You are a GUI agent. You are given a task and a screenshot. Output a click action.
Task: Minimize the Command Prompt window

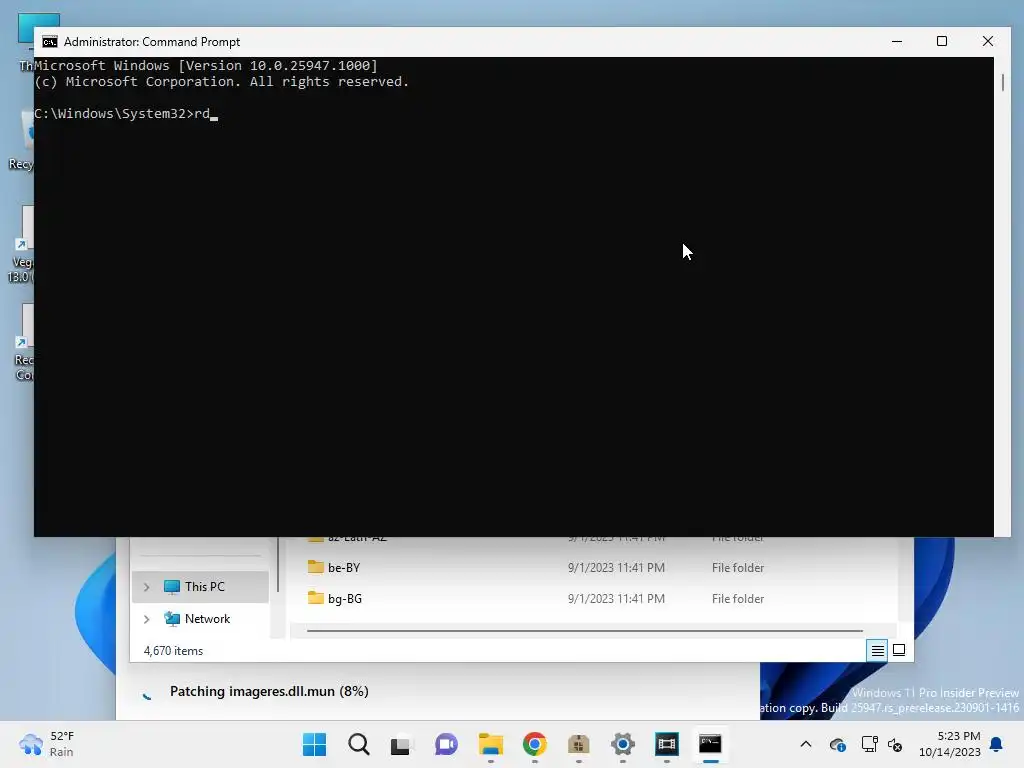click(x=897, y=41)
